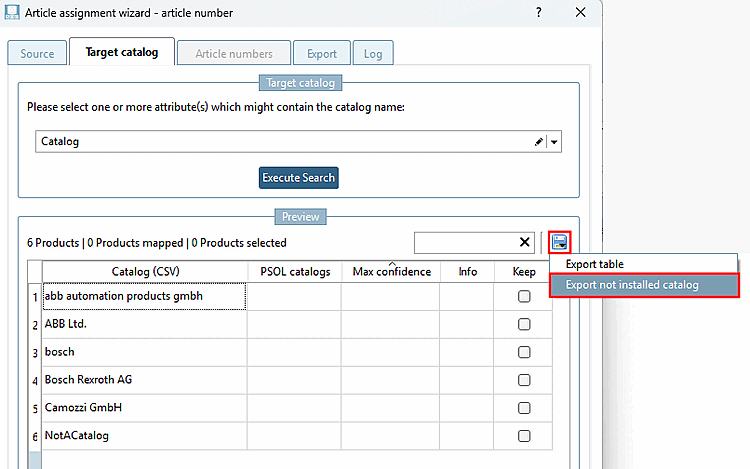Open the export table save icon

559,242
